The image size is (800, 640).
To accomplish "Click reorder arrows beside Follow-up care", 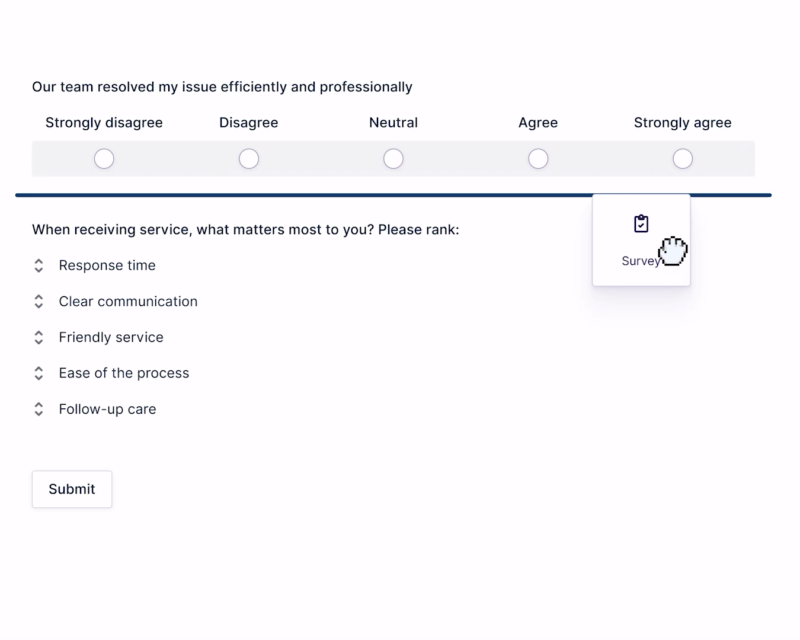I will pyautogui.click(x=39, y=410).
